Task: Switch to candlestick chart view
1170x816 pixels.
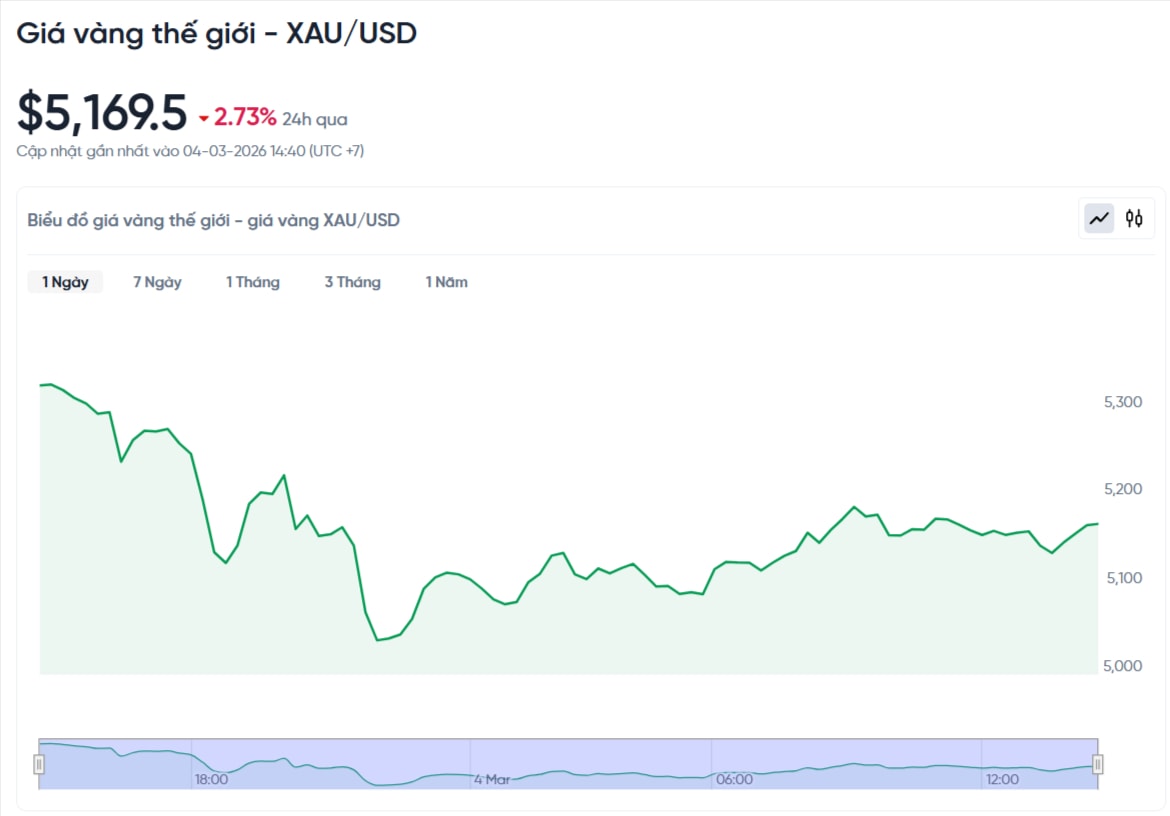Action: (1134, 218)
